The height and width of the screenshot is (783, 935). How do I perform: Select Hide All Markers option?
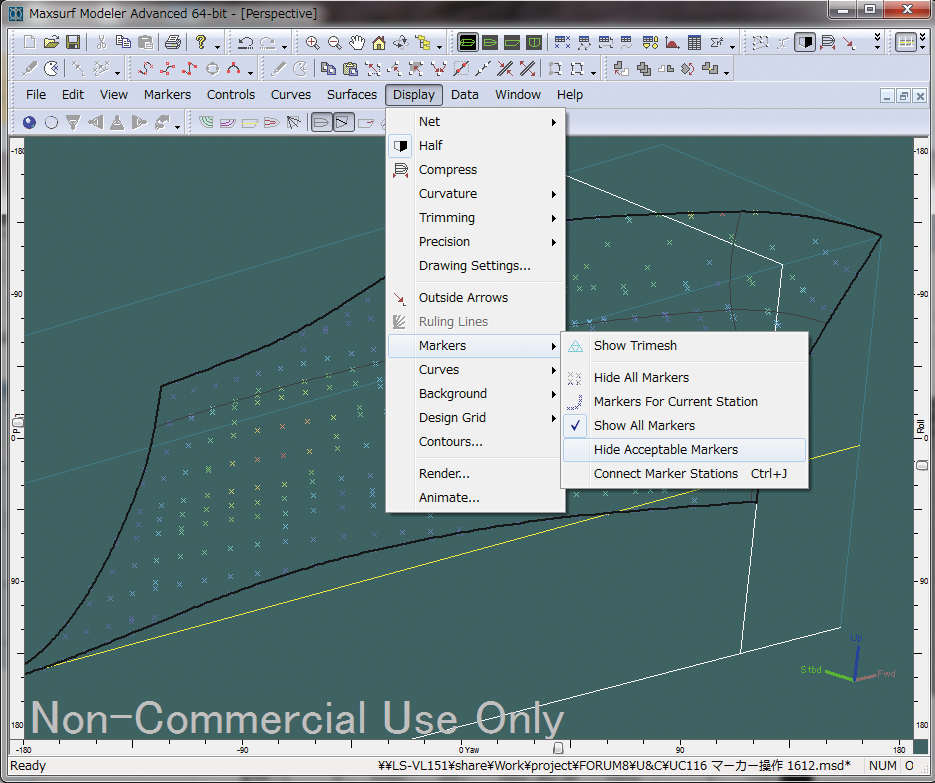click(685, 377)
